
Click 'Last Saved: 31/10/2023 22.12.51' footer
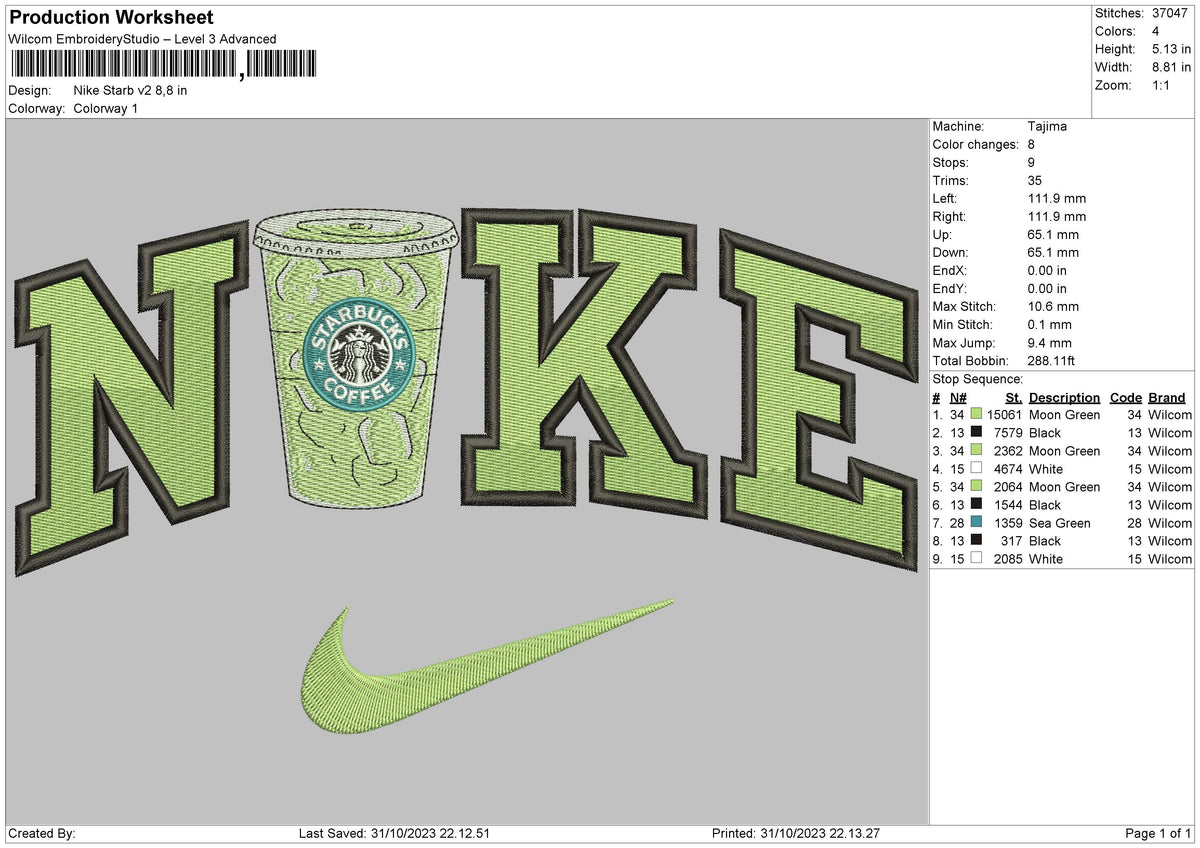click(x=394, y=833)
